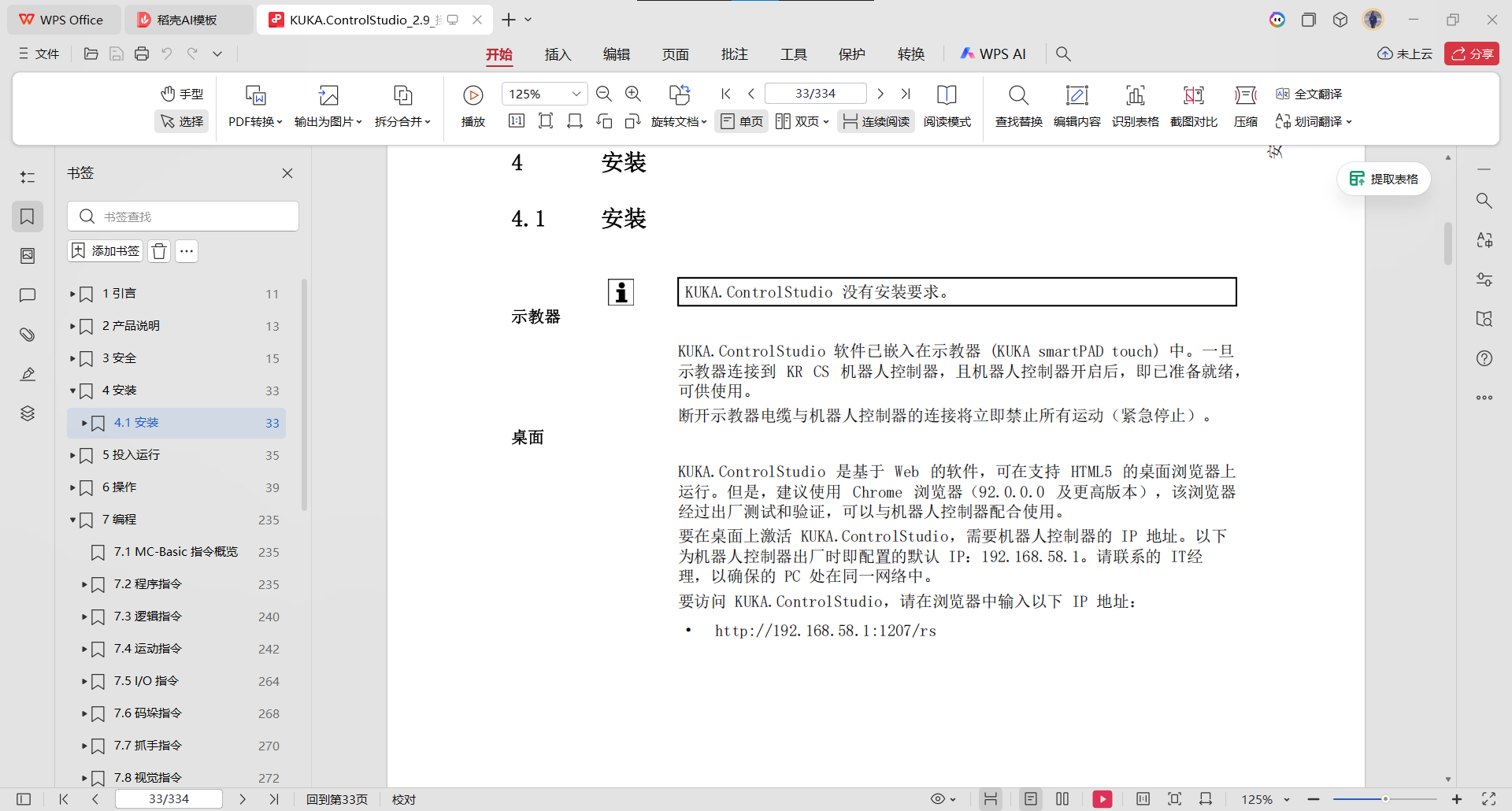The image size is (1512, 811).
Task: Enable single page view mode
Action: (x=742, y=121)
